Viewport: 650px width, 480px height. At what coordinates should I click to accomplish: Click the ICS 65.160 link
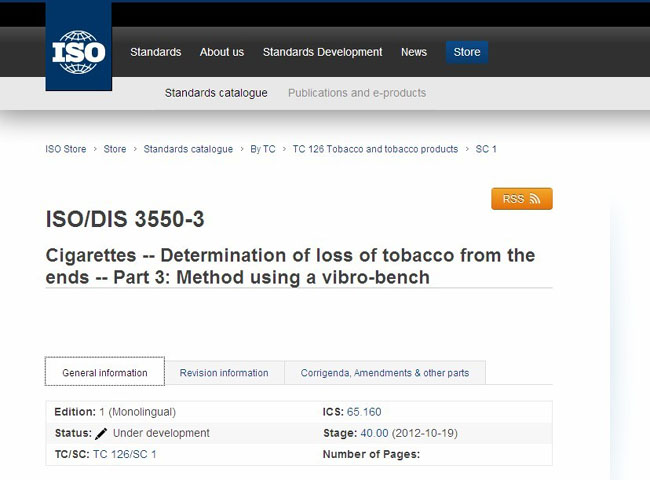pyautogui.click(x=364, y=412)
